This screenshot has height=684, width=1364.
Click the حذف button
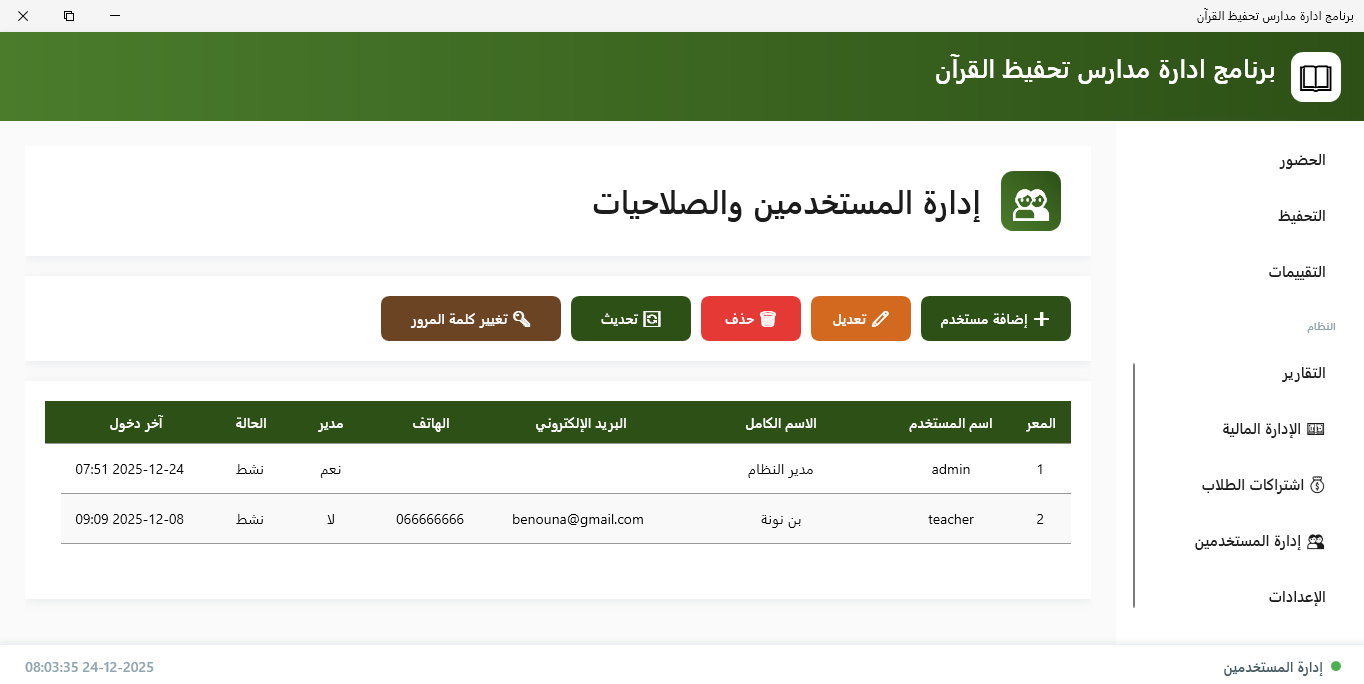[750, 318]
